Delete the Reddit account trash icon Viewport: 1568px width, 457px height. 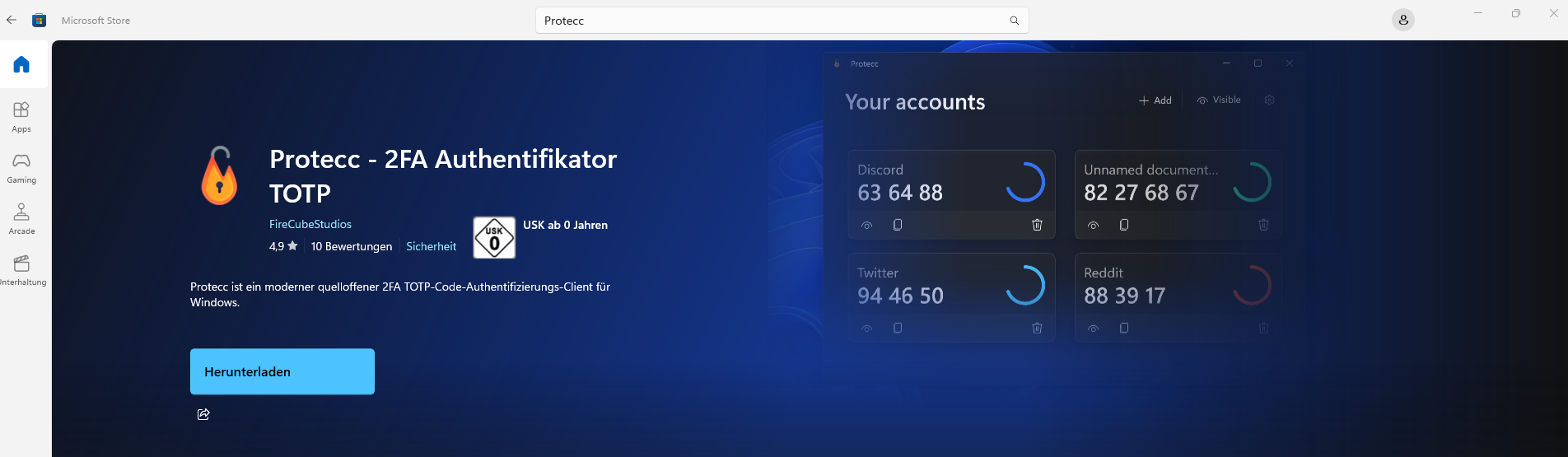(x=1263, y=328)
